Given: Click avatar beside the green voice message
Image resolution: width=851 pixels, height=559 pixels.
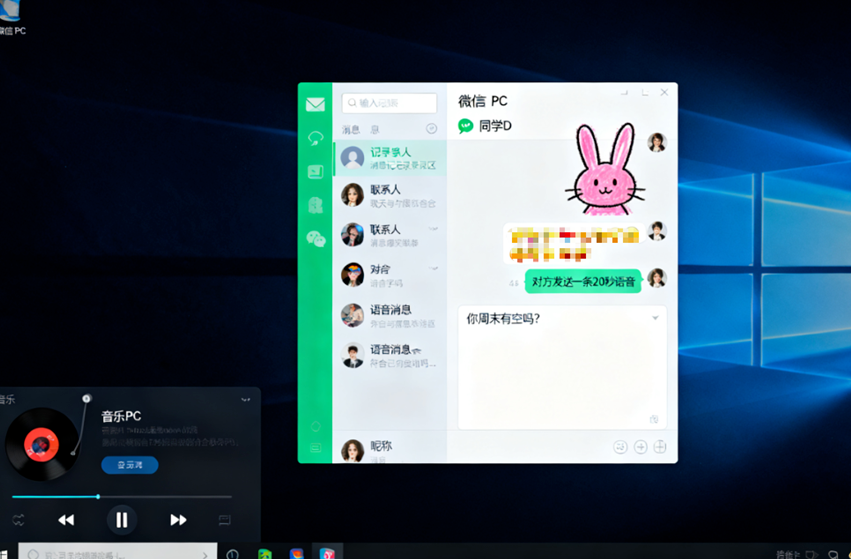Looking at the screenshot, I should coord(657,278).
